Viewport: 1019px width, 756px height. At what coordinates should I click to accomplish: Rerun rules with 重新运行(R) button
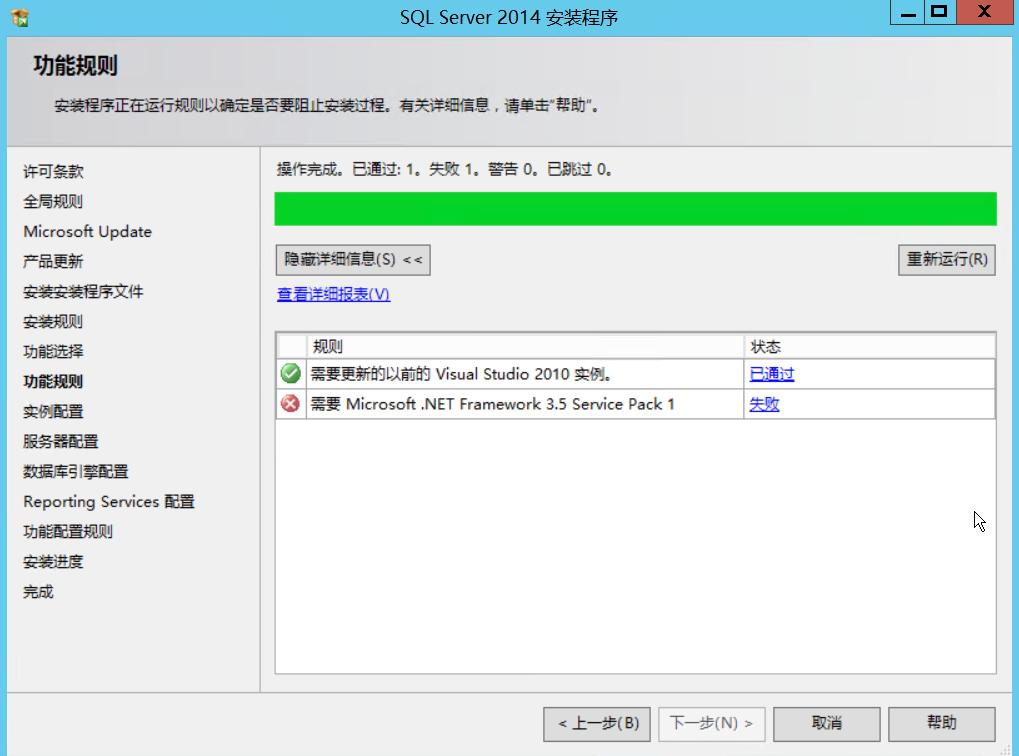point(945,259)
